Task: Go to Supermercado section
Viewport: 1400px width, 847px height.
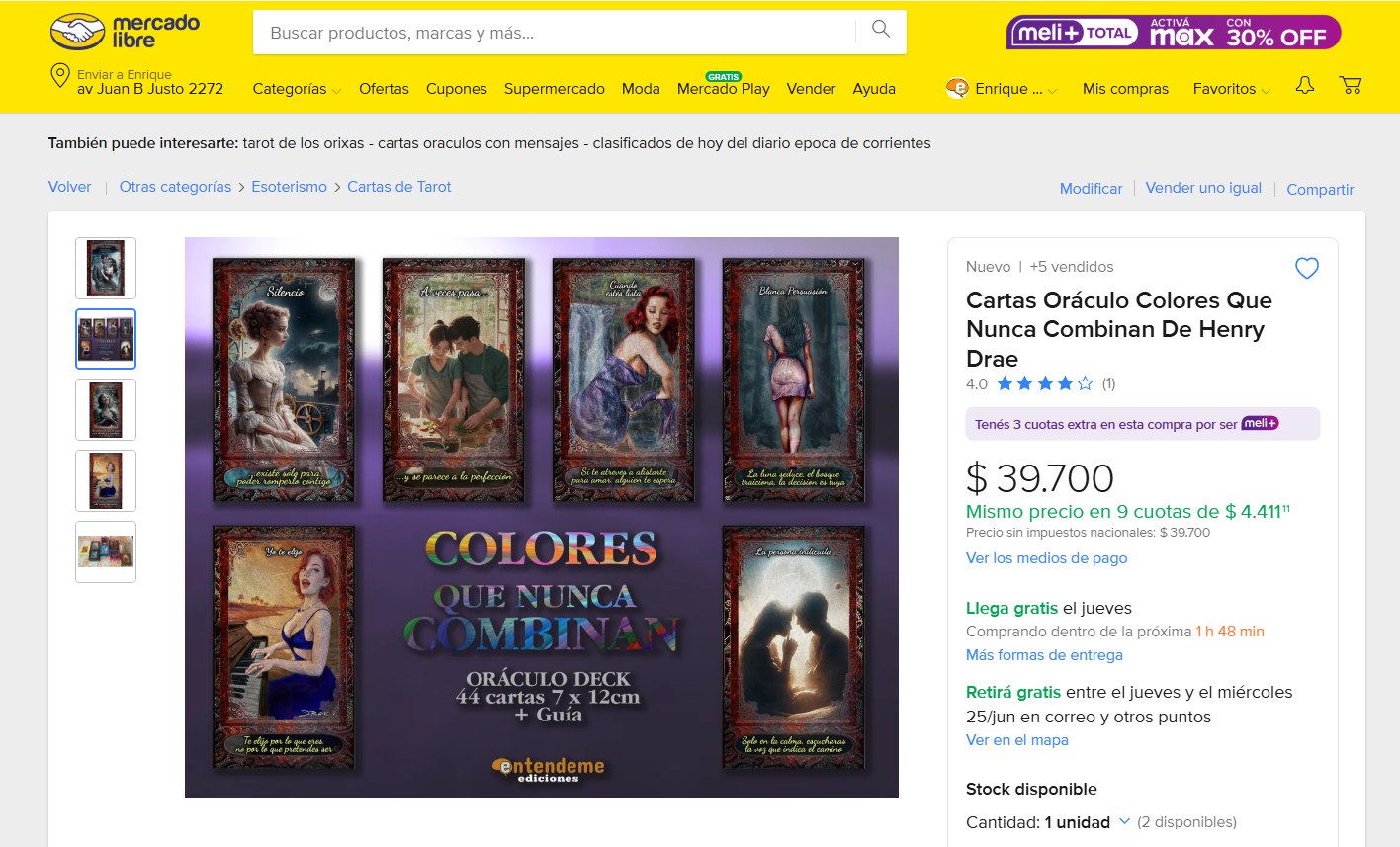Action: (x=554, y=89)
